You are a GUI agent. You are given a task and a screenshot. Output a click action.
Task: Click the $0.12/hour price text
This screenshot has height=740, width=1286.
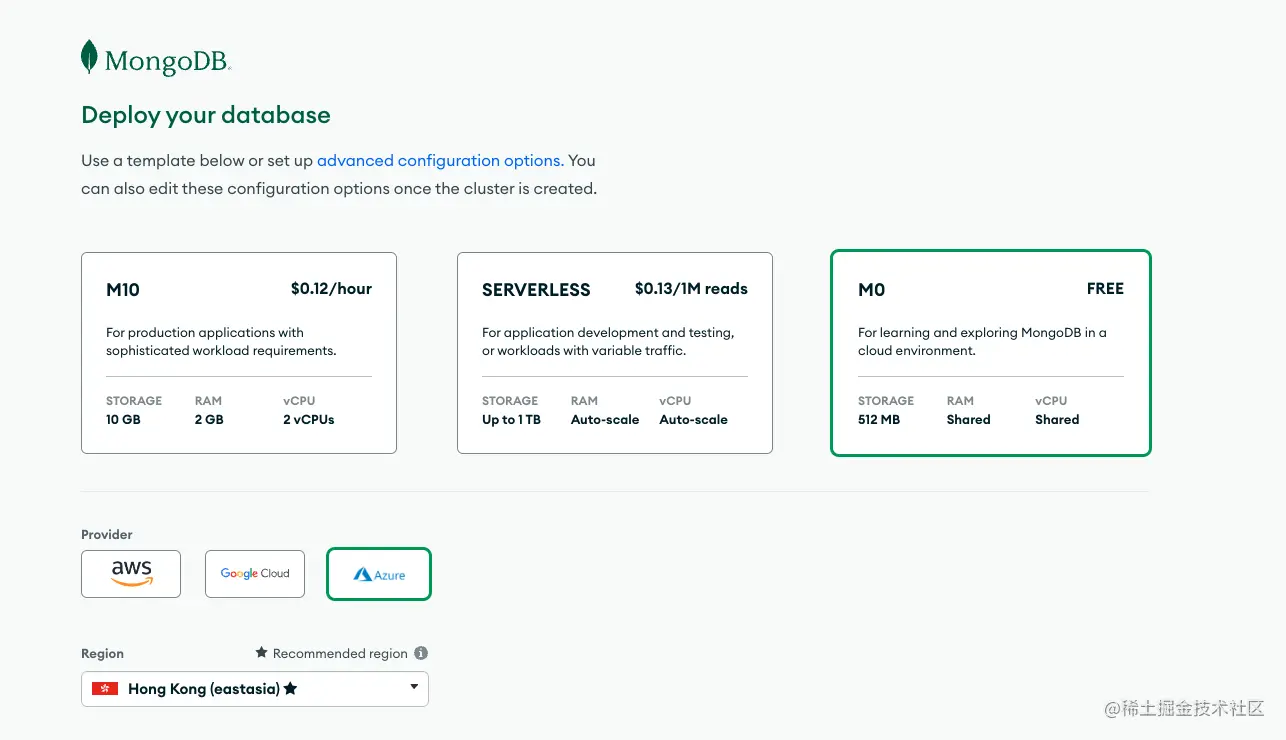coord(331,289)
